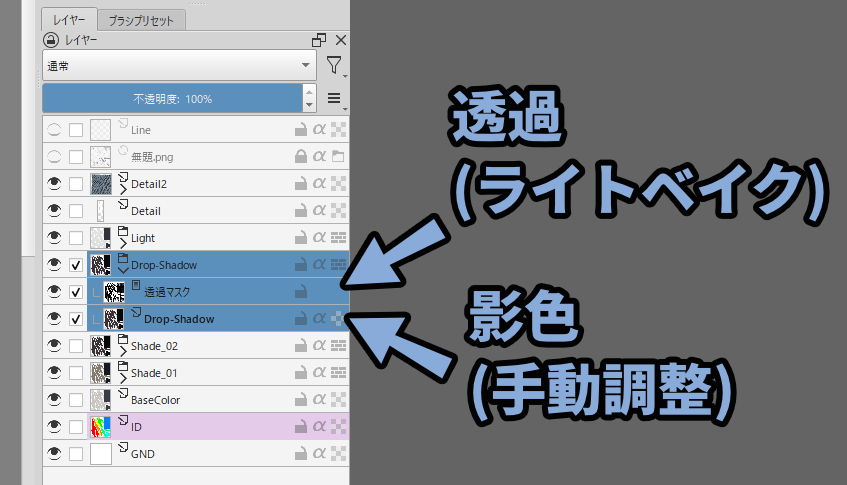Toggle alpha inheritance on BaseColor layer
The height and width of the screenshot is (485, 847).
tap(338, 400)
